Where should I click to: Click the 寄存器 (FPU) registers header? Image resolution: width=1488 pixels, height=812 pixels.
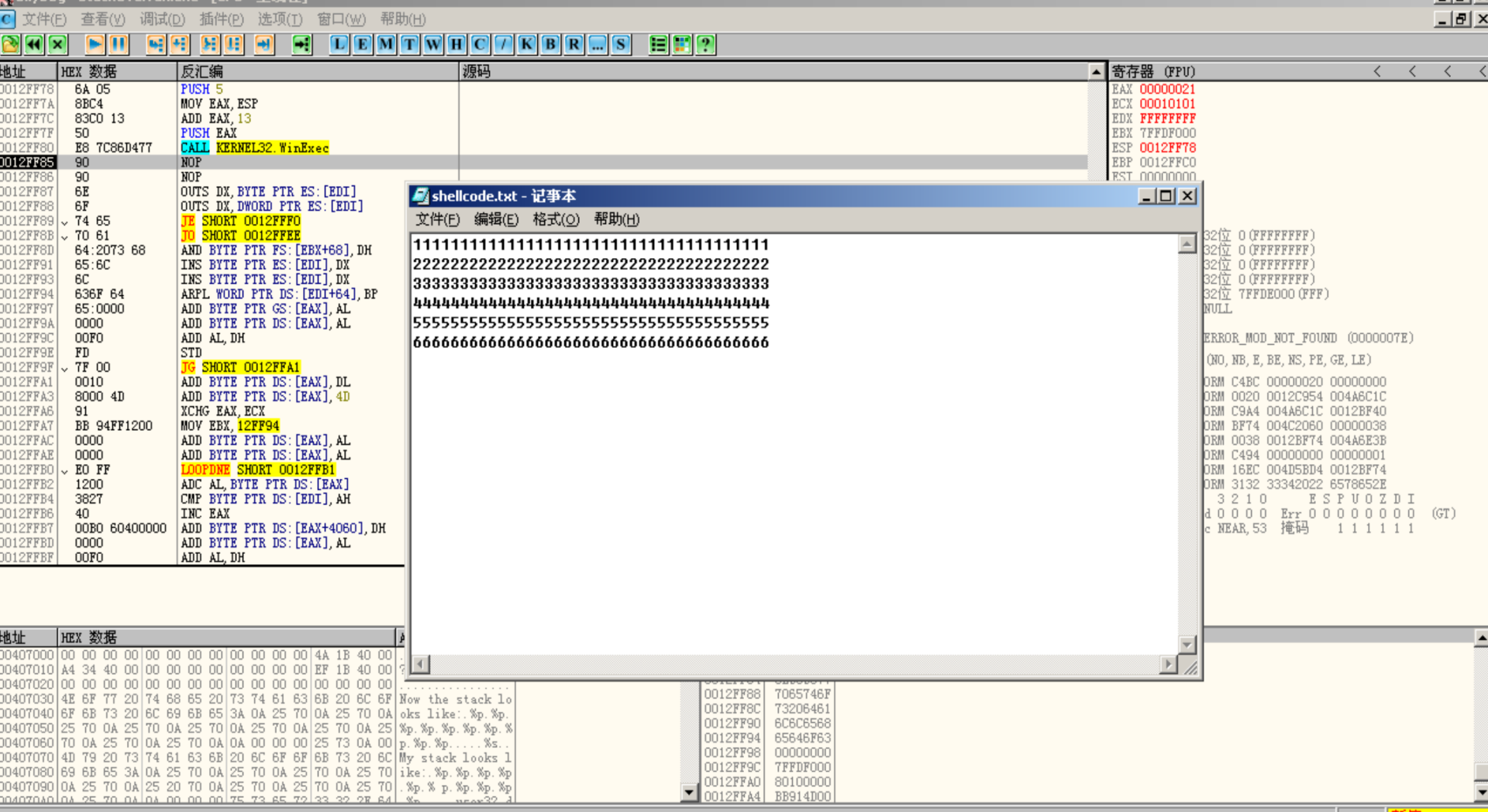(1153, 71)
